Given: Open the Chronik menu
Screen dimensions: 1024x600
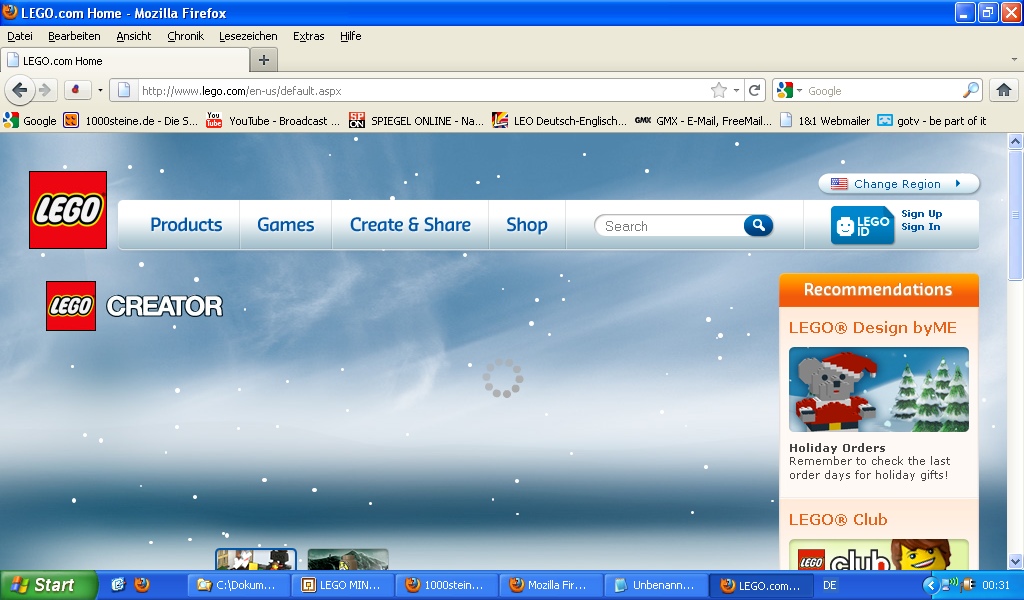Looking at the screenshot, I should click(x=185, y=36).
